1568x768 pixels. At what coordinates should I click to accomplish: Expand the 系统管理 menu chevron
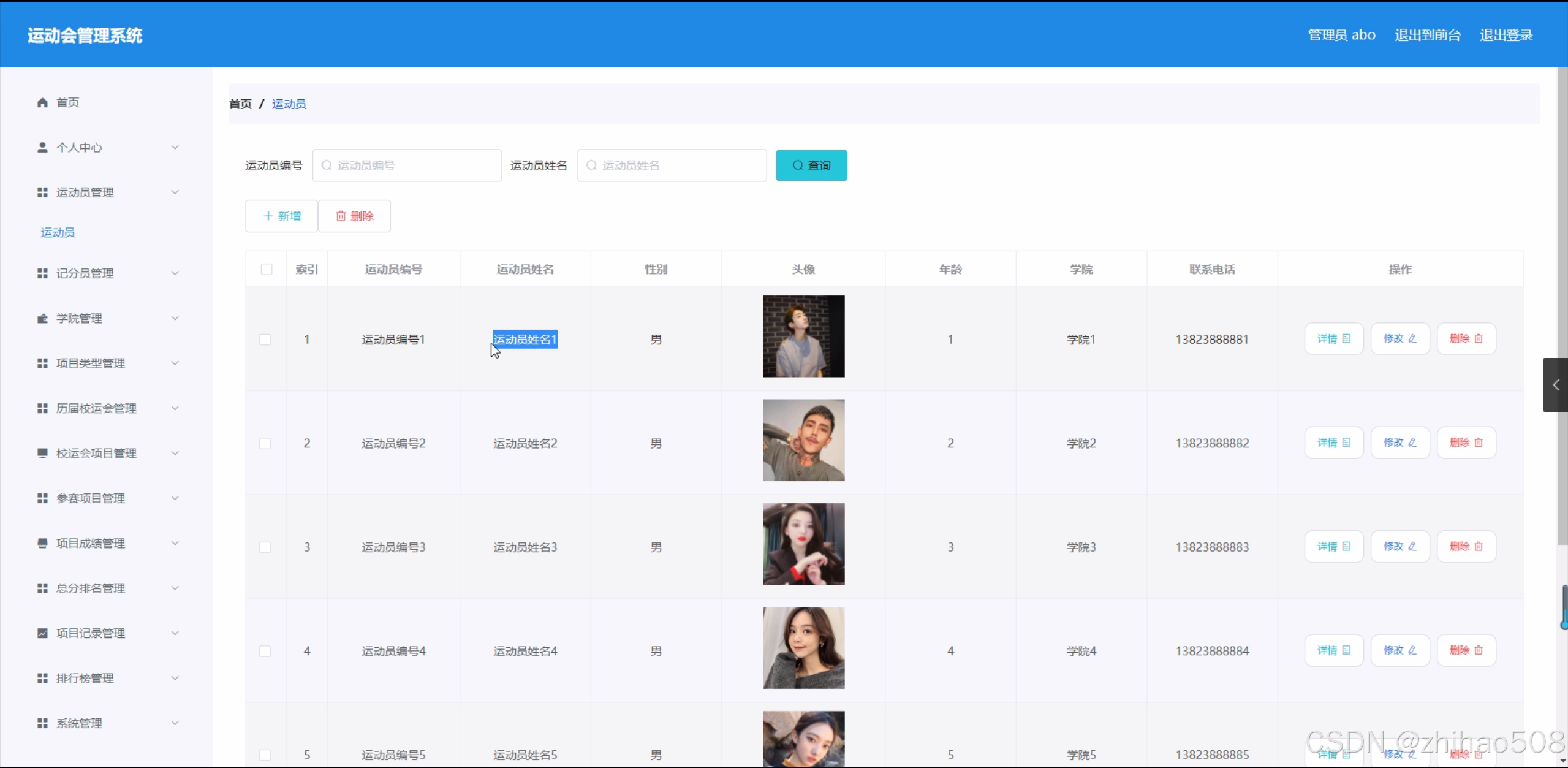[175, 723]
